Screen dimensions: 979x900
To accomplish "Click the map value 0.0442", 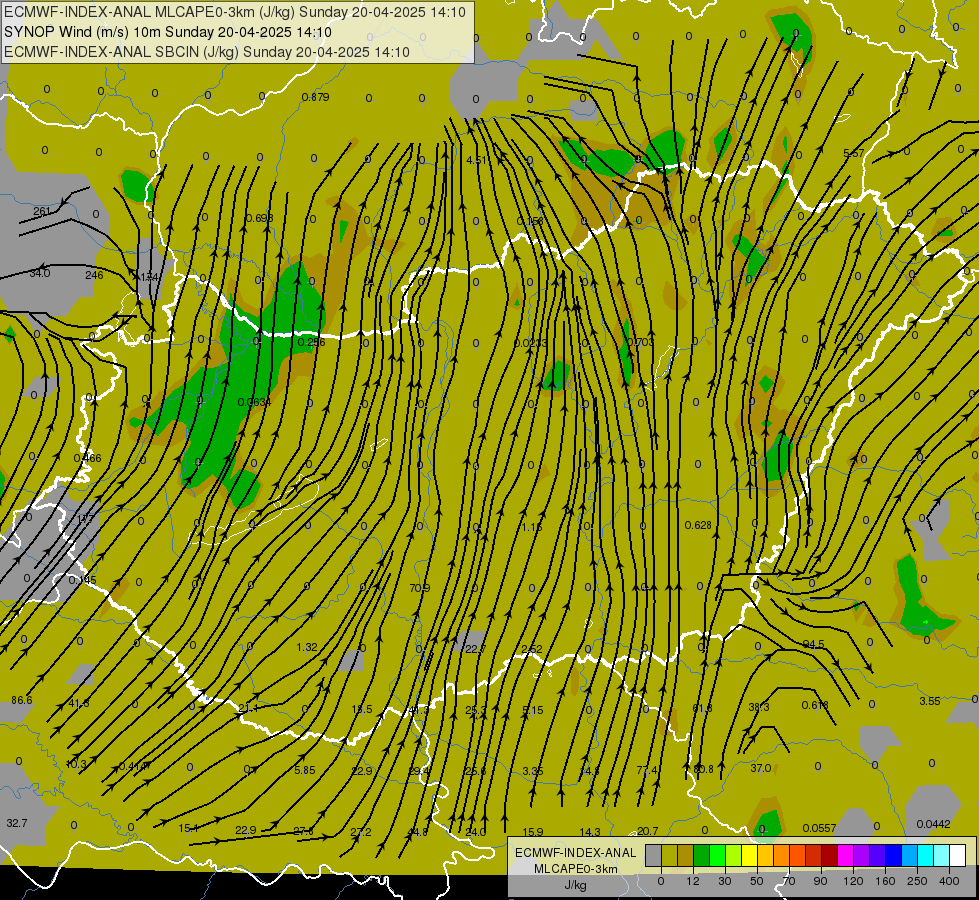I will click(x=933, y=824).
